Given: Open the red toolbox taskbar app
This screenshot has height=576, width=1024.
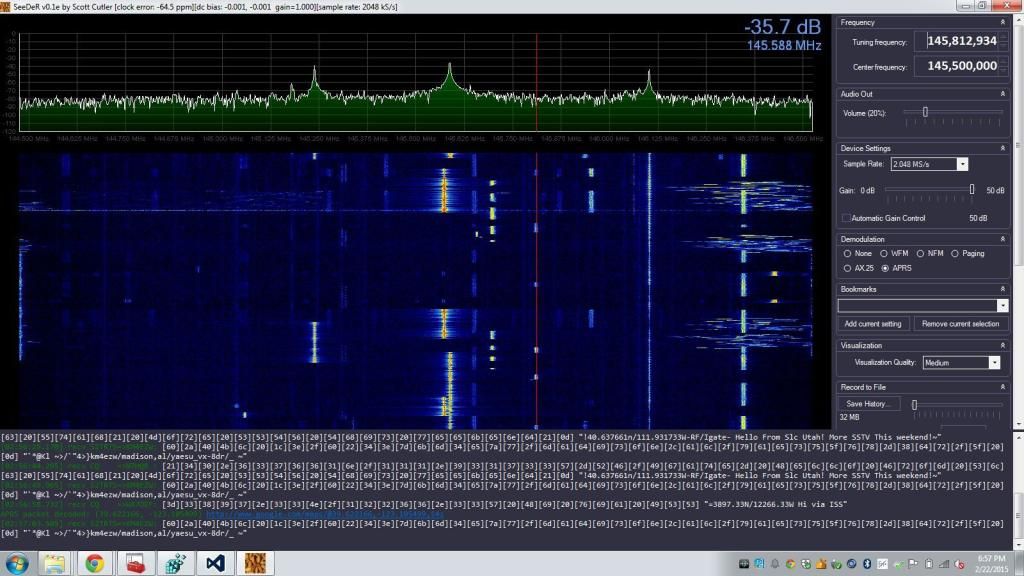Looking at the screenshot, I should (135, 563).
